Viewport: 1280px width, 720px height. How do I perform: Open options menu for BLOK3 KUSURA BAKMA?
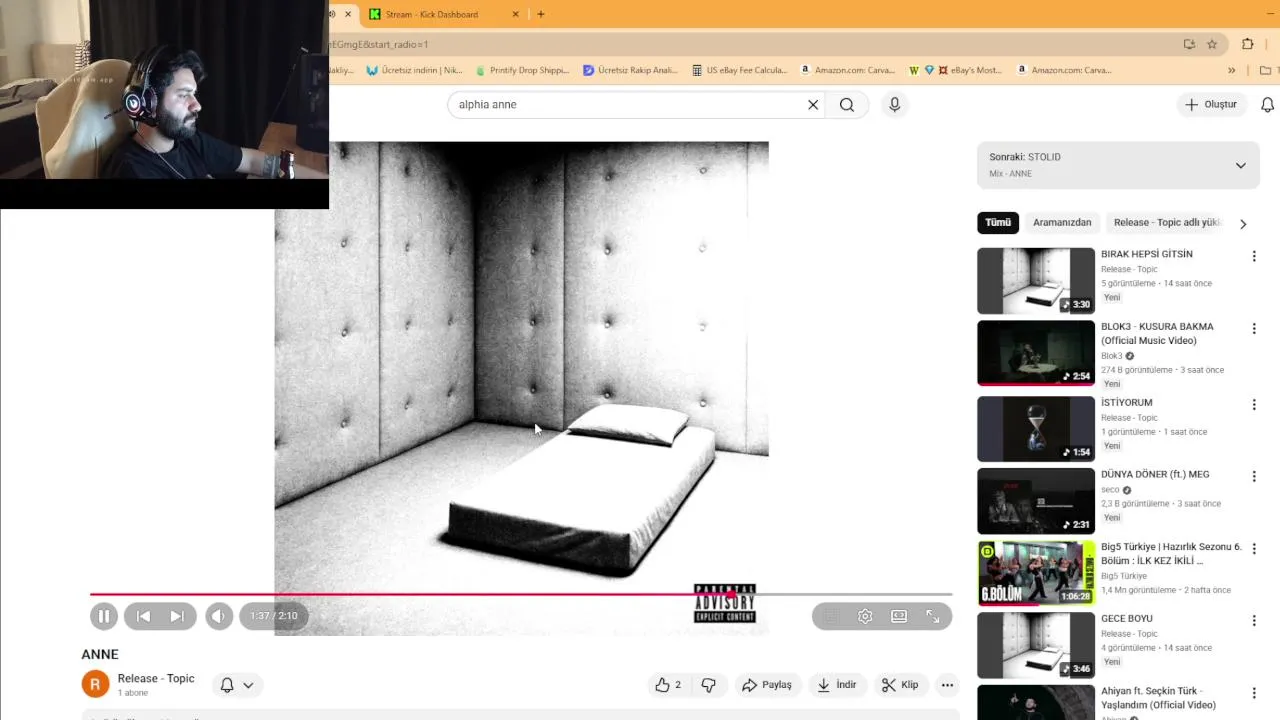click(1254, 328)
